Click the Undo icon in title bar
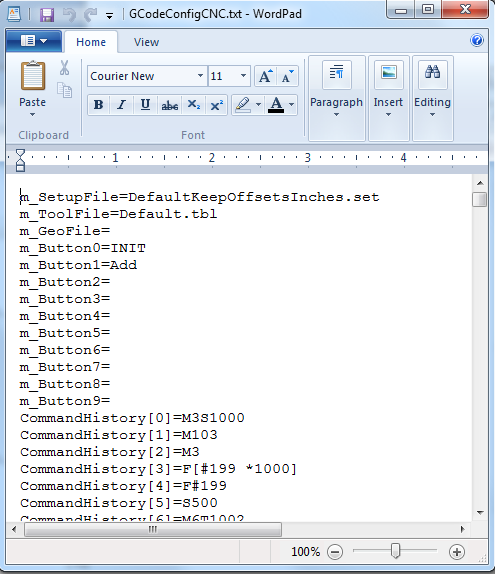This screenshot has height=574, width=495. pos(69,15)
